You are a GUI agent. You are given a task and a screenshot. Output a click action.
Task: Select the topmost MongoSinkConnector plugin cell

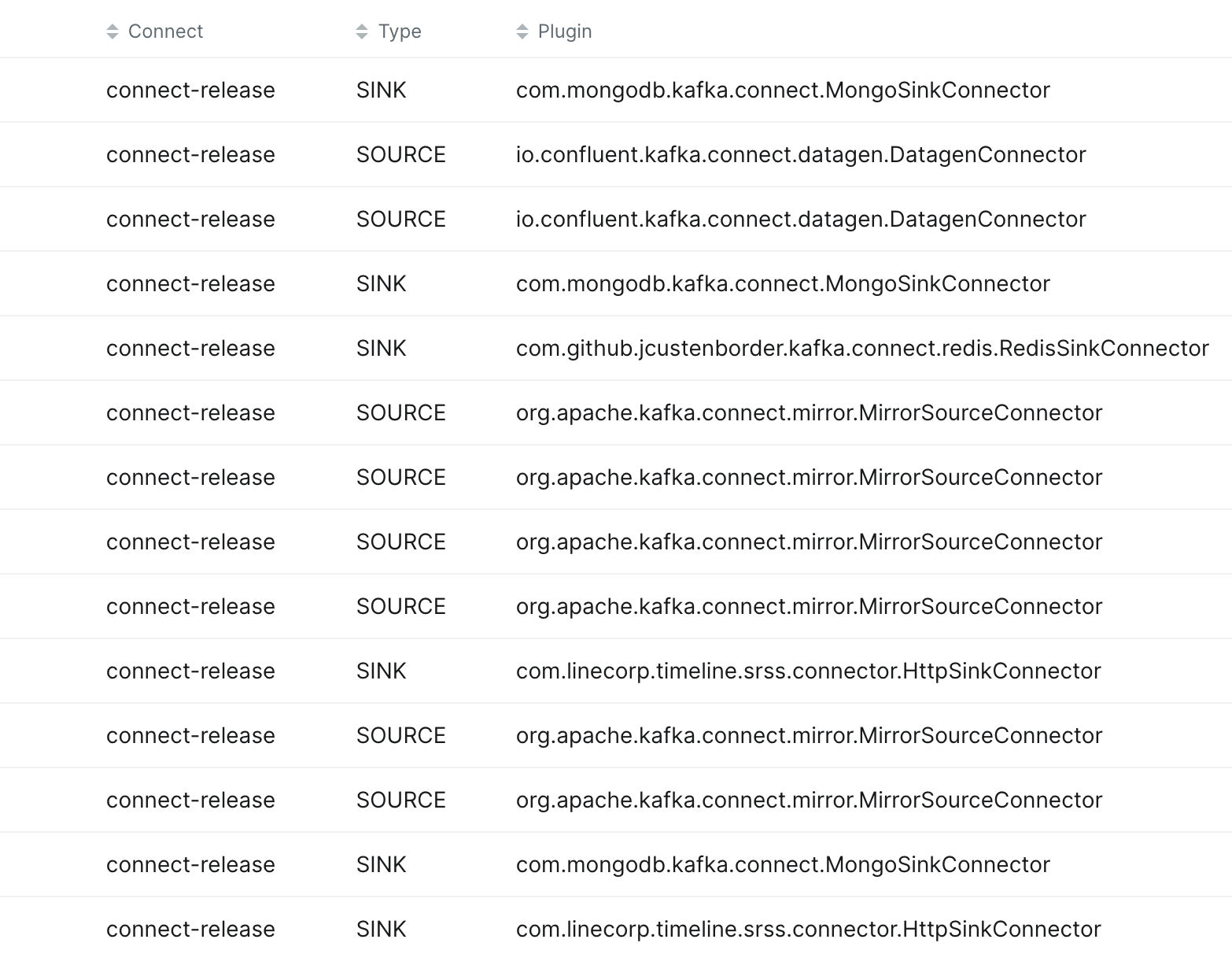click(x=783, y=90)
